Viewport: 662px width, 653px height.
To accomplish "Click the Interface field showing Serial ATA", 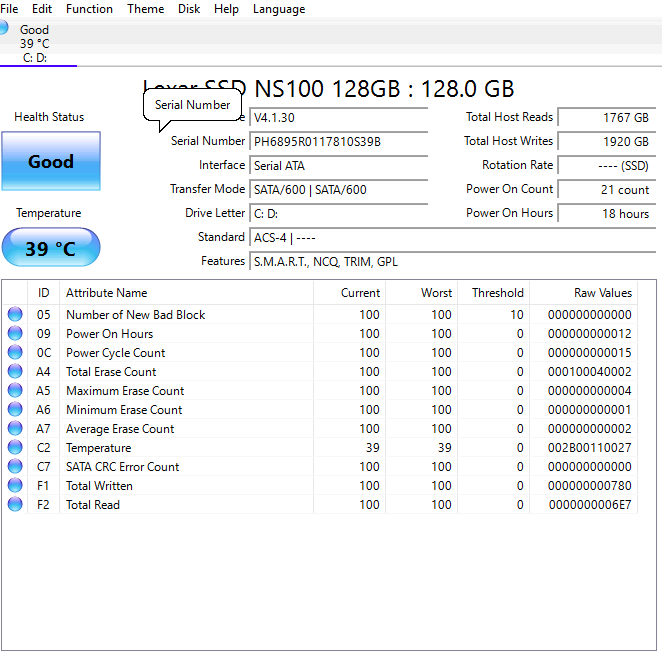I will pyautogui.click(x=339, y=165).
